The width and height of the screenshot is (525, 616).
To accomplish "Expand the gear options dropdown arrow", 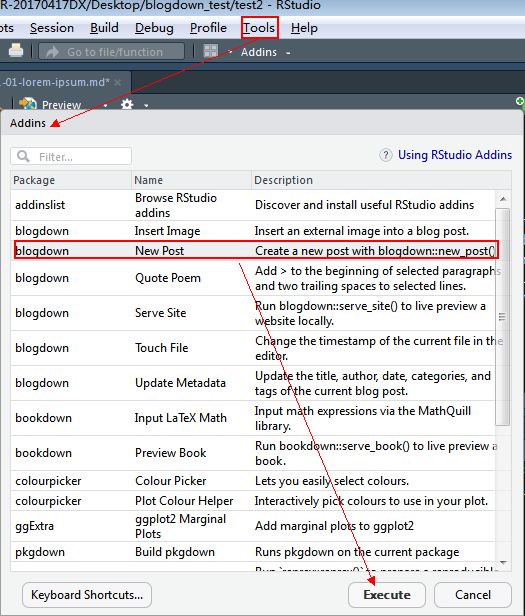I will pos(146,106).
